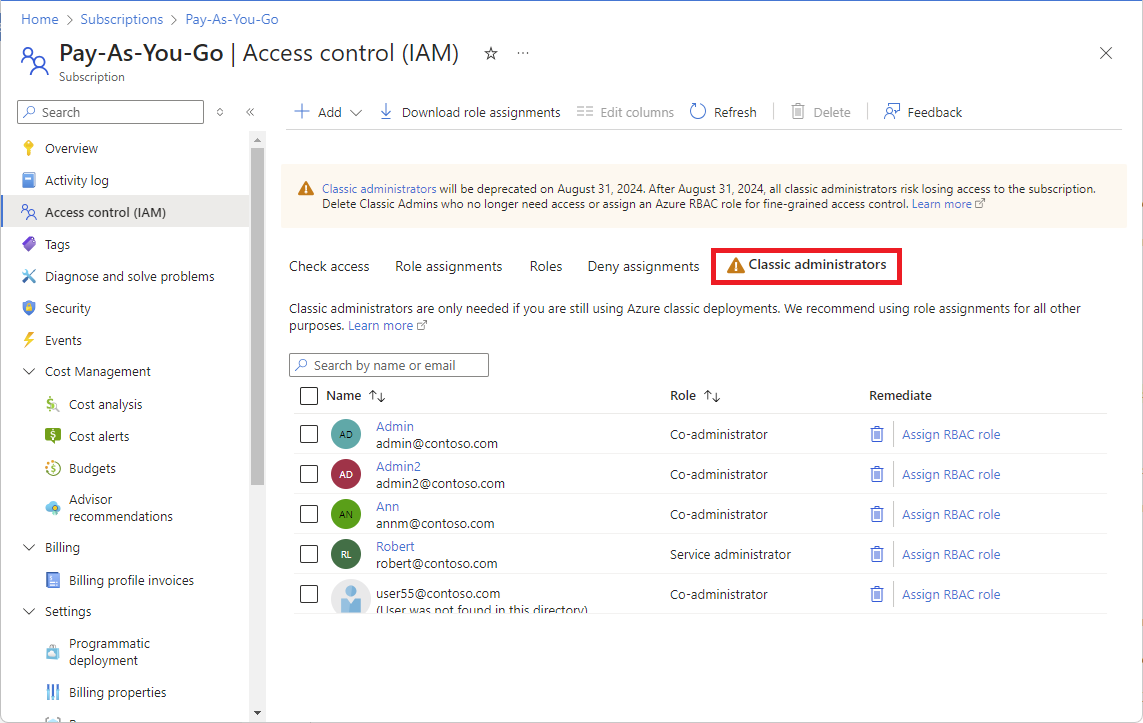This screenshot has height=723, width=1143.
Task: Click the sidebar Search box
Action: (110, 112)
